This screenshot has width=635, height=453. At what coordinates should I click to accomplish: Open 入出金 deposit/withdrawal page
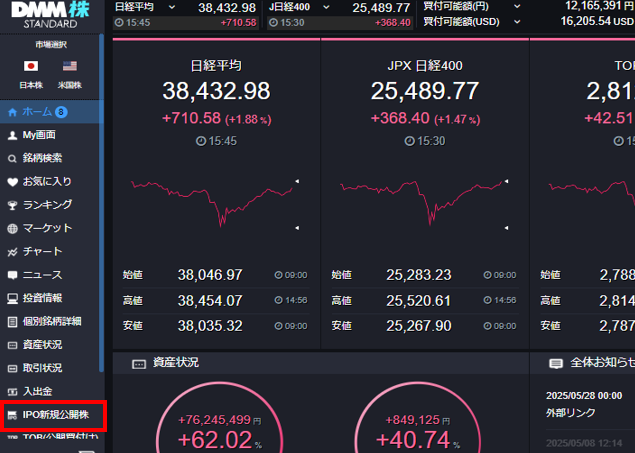[x=37, y=391]
